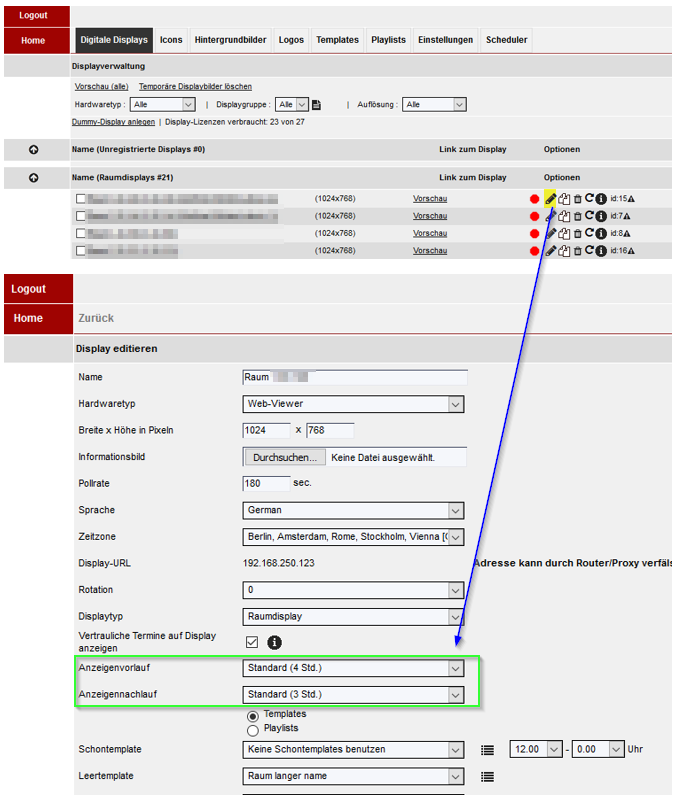The height and width of the screenshot is (800, 680).
Task: Open Vorschau link for display id:8
Action: tap(430, 233)
